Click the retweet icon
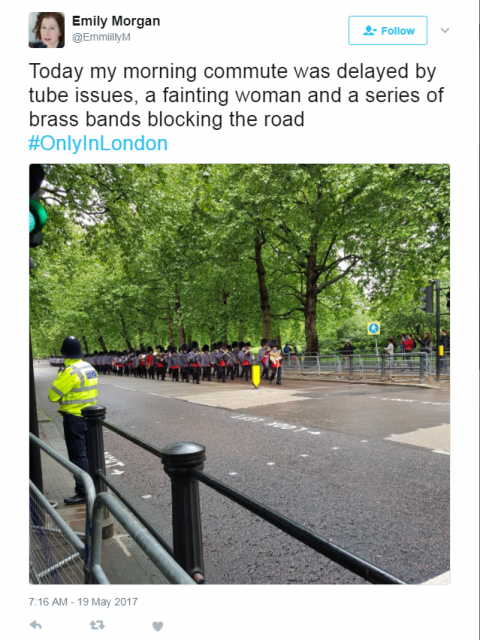 [x=97, y=625]
